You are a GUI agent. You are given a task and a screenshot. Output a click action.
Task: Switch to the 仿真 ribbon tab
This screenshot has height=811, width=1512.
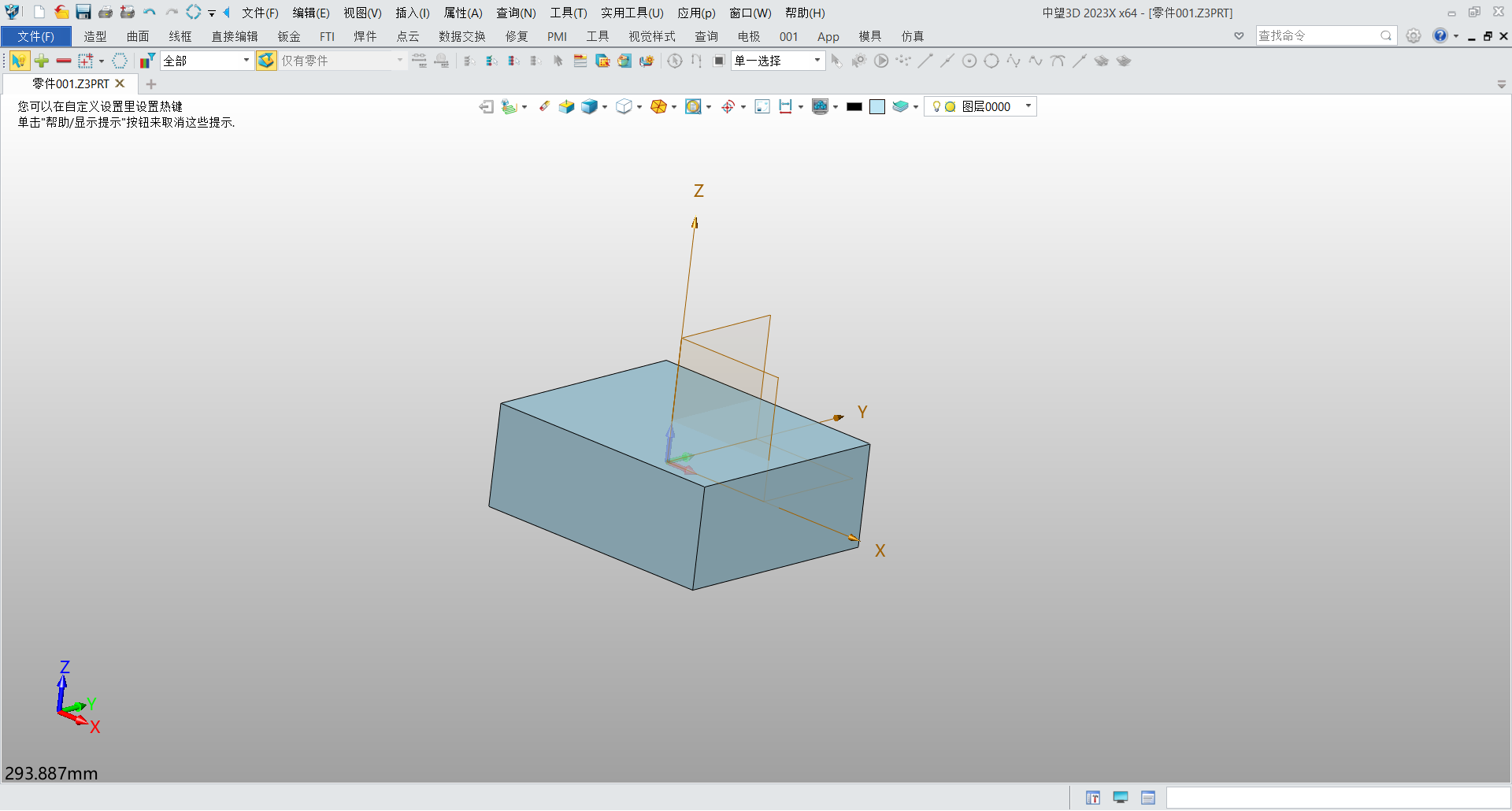(x=913, y=36)
